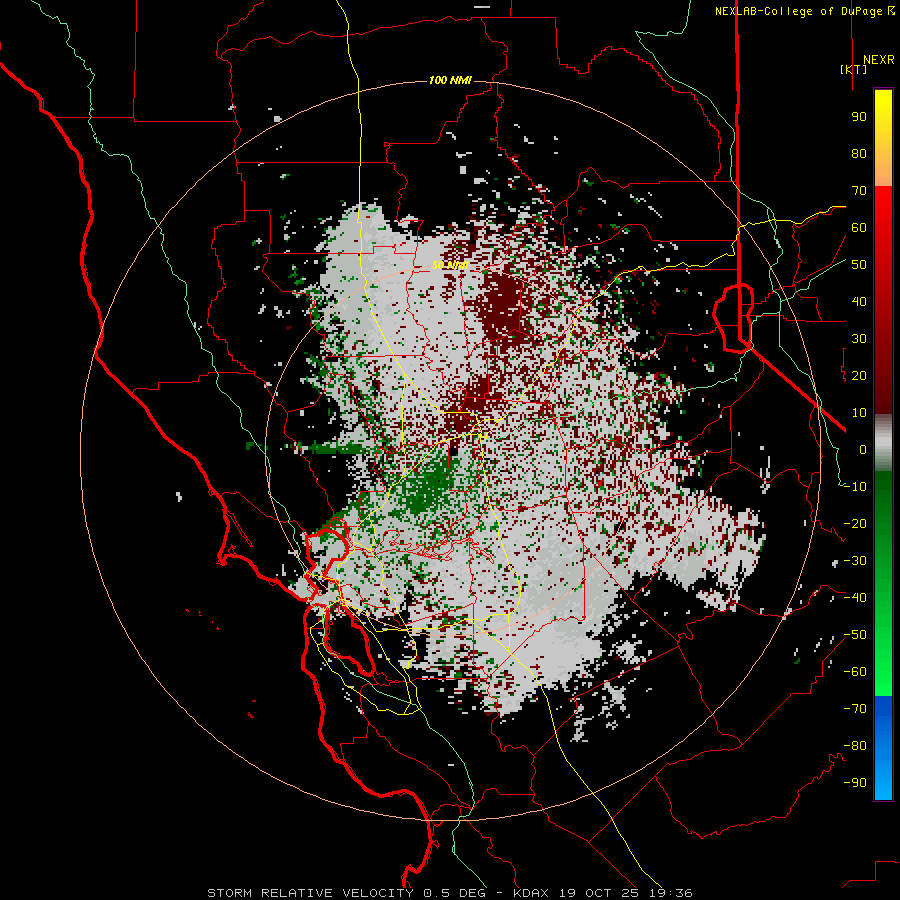Pick the blue color bar segment at the bottom
Image resolution: width=900 pixels, height=900 pixels.
pos(883,748)
